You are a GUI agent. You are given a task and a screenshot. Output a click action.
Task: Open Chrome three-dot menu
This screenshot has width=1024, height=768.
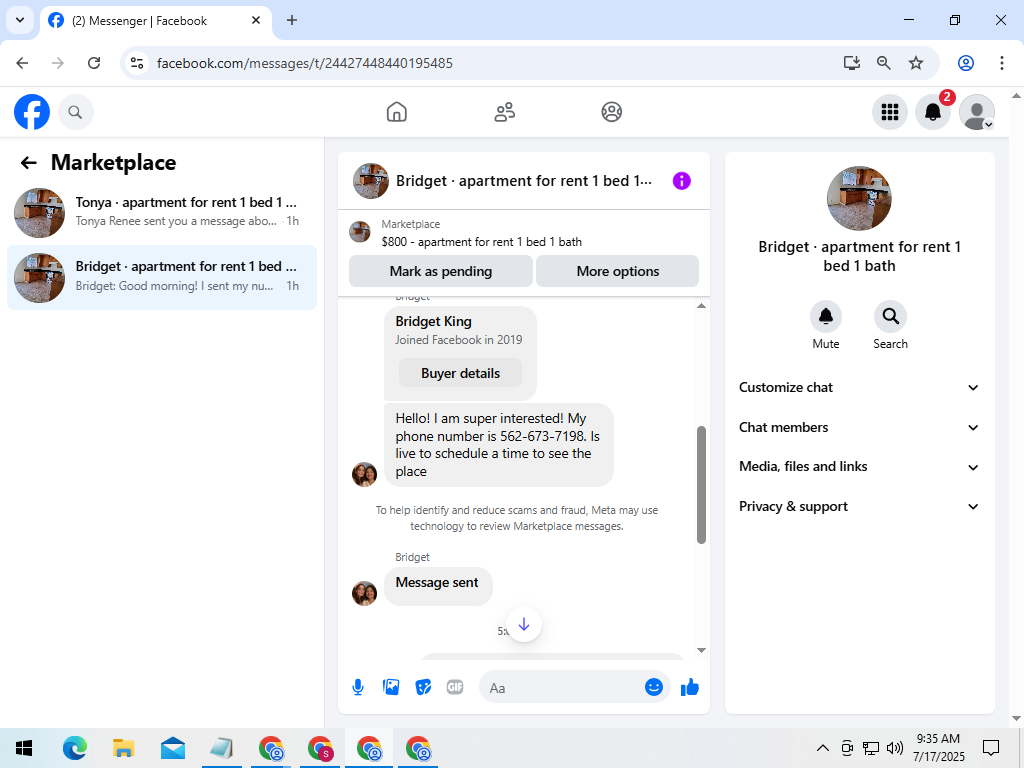pos(1002,63)
